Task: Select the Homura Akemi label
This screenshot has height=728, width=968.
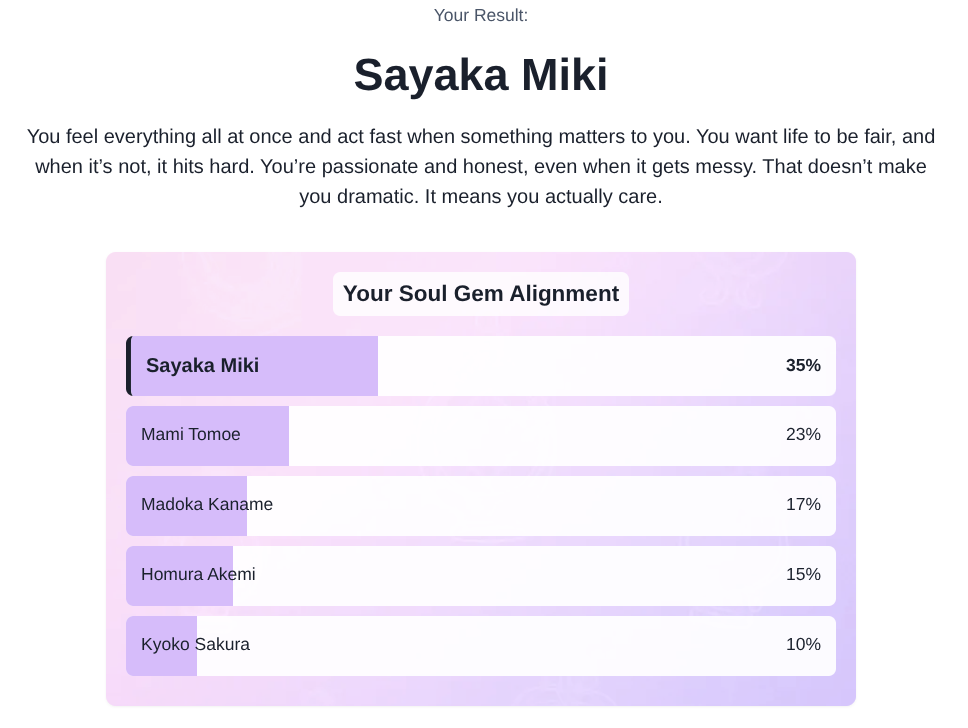Action: tap(198, 574)
